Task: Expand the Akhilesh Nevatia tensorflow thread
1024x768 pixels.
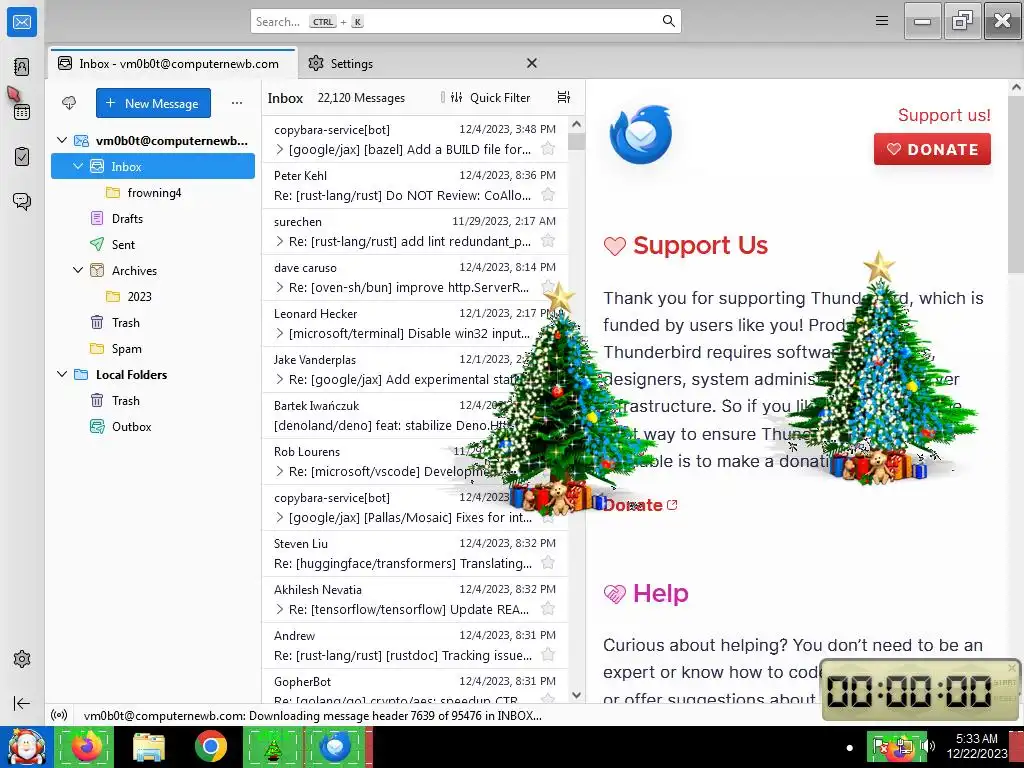Action: coord(280,609)
